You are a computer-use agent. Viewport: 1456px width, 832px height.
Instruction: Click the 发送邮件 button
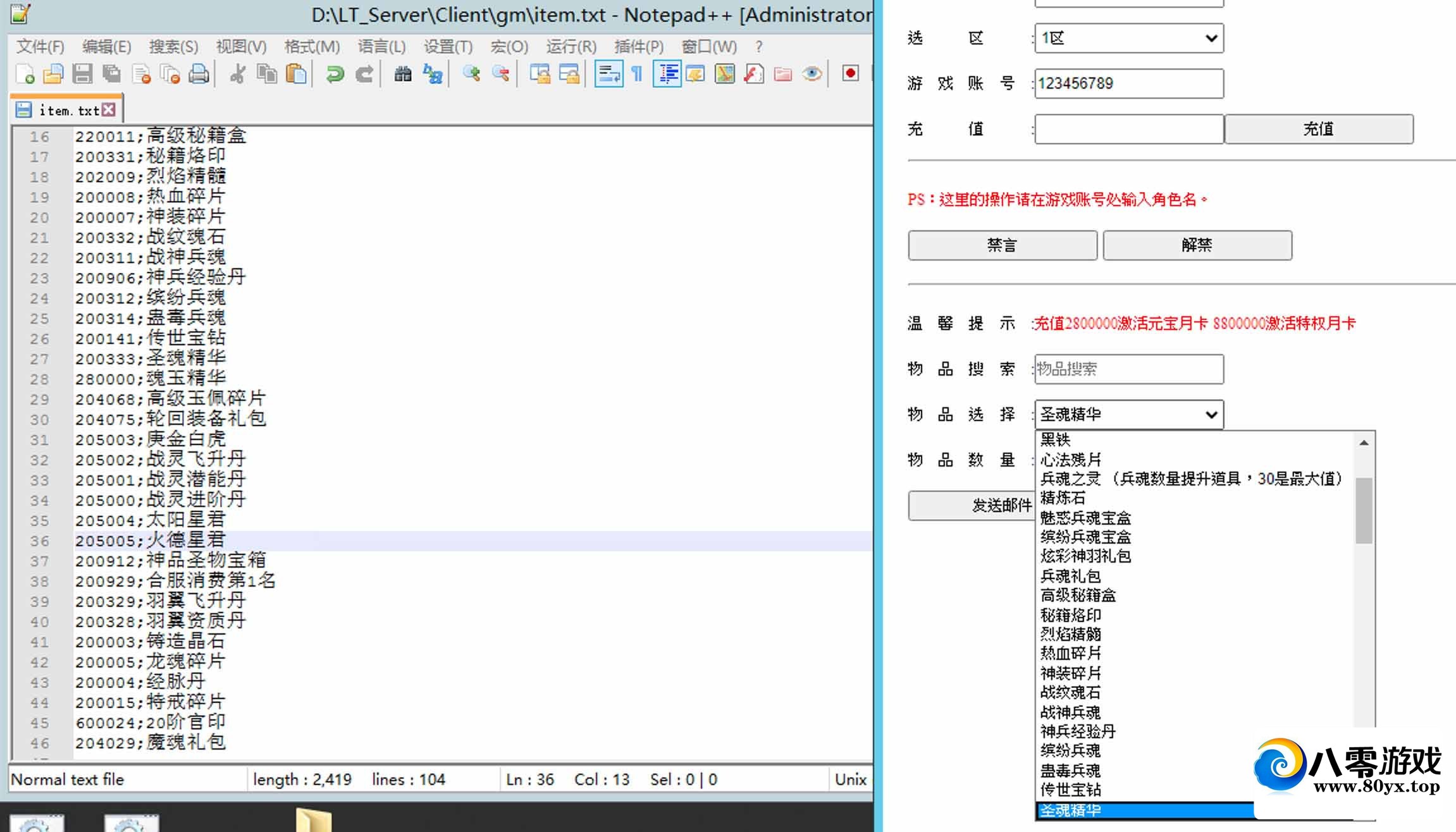[972, 506]
